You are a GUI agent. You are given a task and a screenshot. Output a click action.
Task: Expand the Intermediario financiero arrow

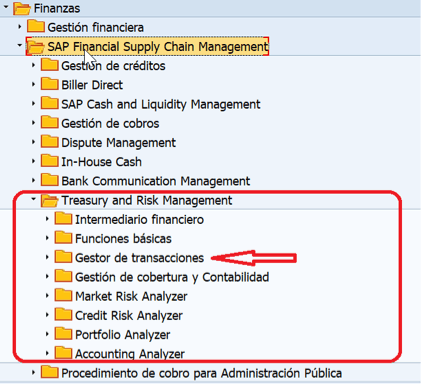pos(47,219)
